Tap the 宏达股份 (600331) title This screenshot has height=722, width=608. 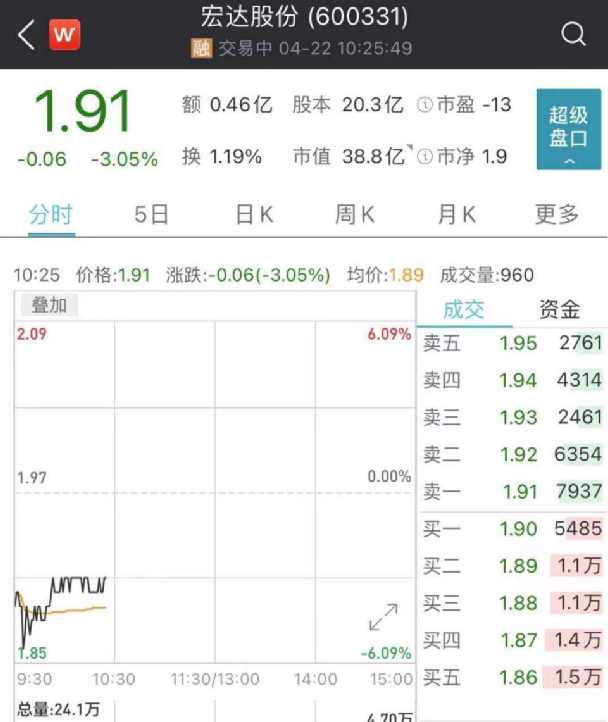[x=304, y=18]
